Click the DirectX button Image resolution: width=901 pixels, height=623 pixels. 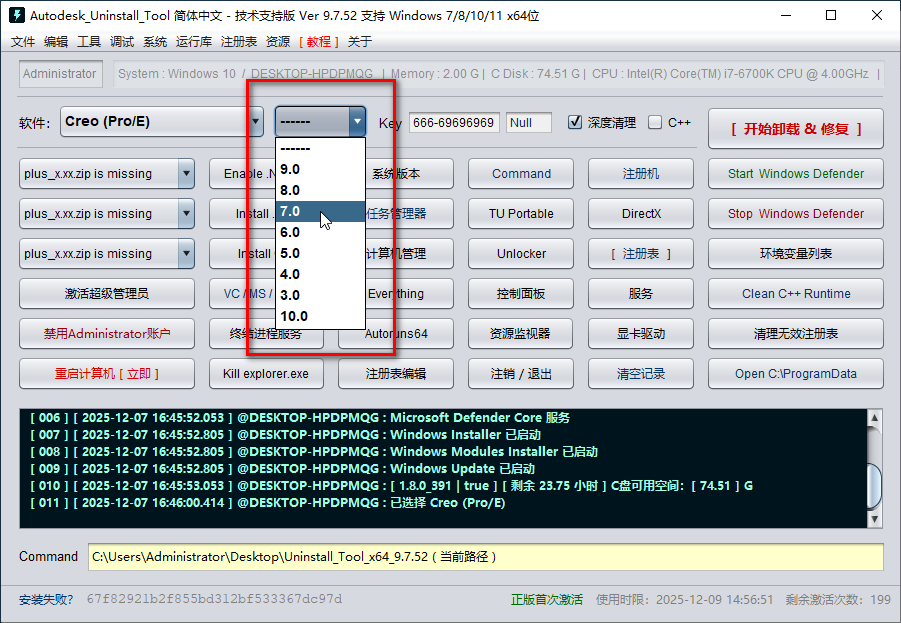641,214
